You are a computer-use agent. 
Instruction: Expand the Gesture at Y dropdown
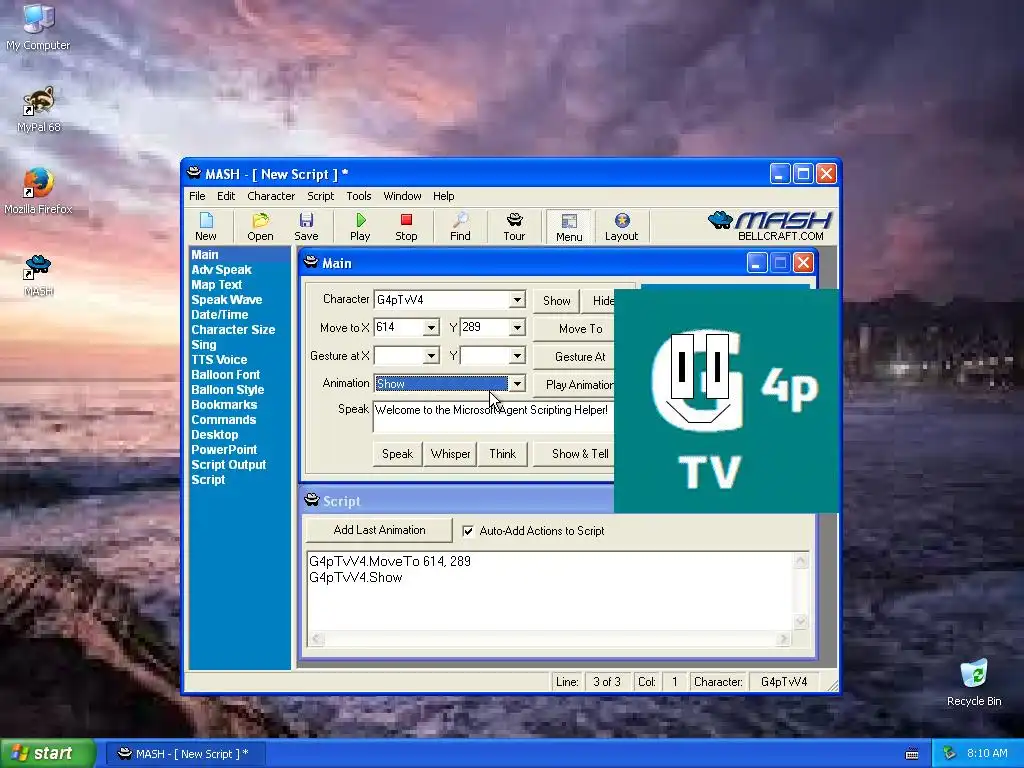click(x=517, y=355)
